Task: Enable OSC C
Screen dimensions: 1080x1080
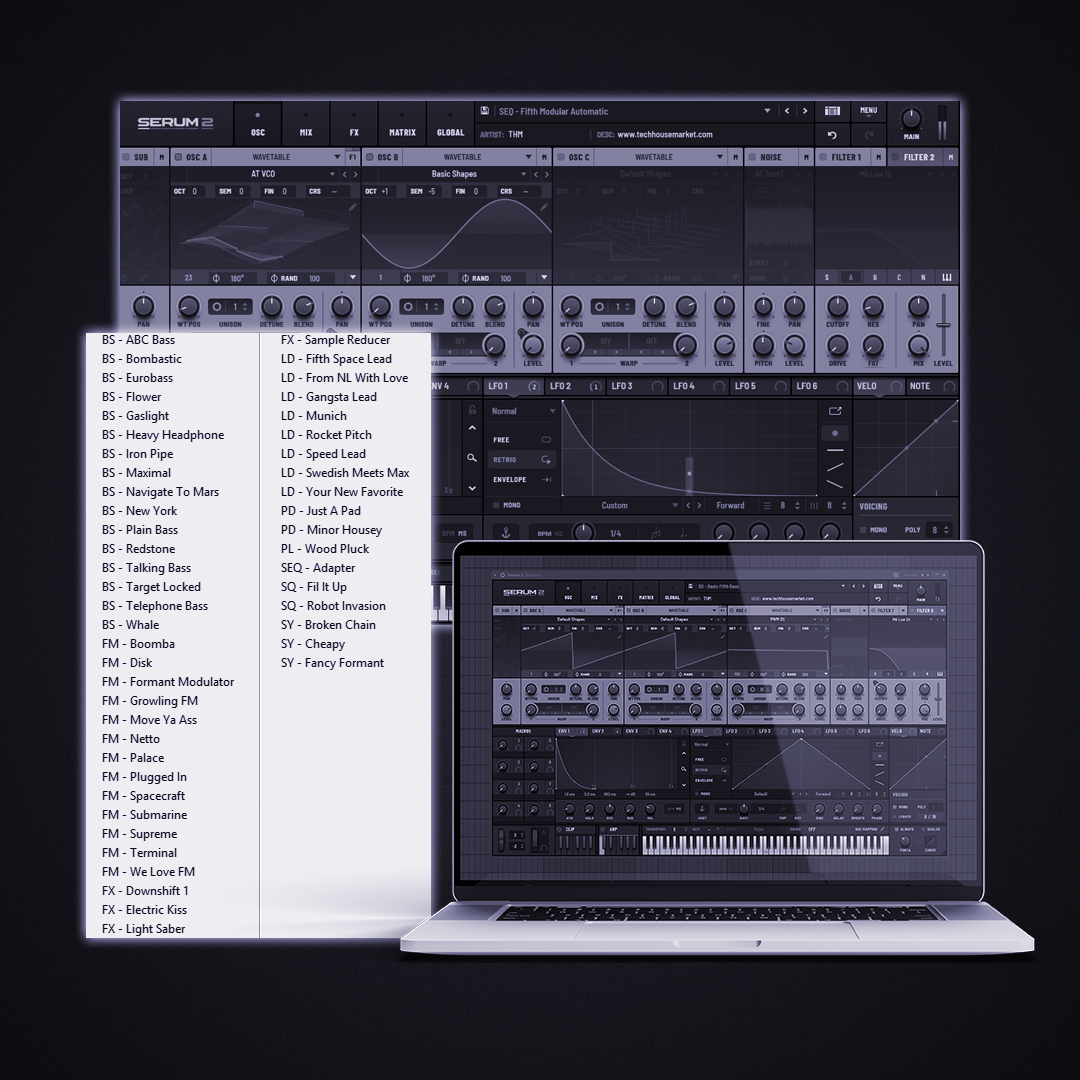Action: (x=561, y=157)
